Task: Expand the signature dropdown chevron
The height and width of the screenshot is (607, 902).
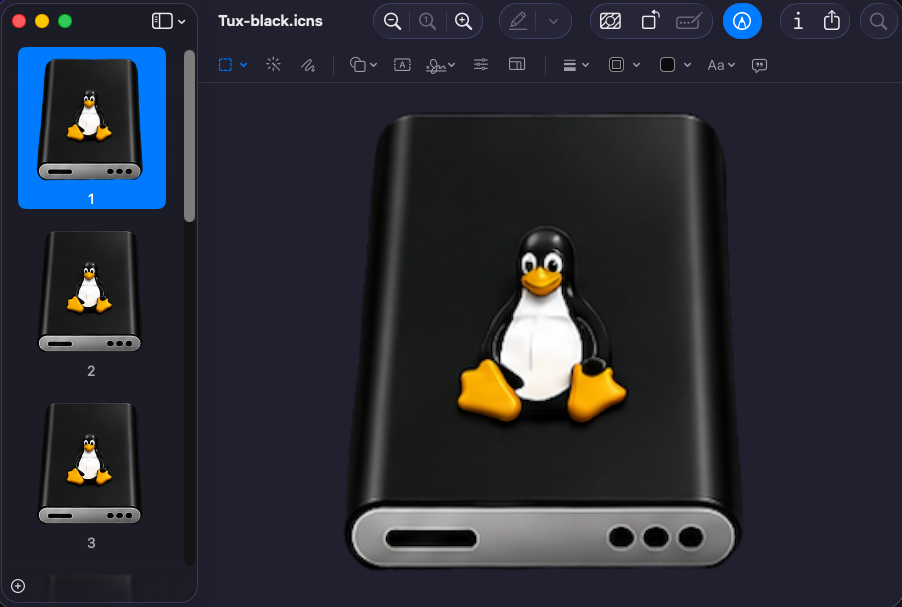Action: (x=452, y=65)
